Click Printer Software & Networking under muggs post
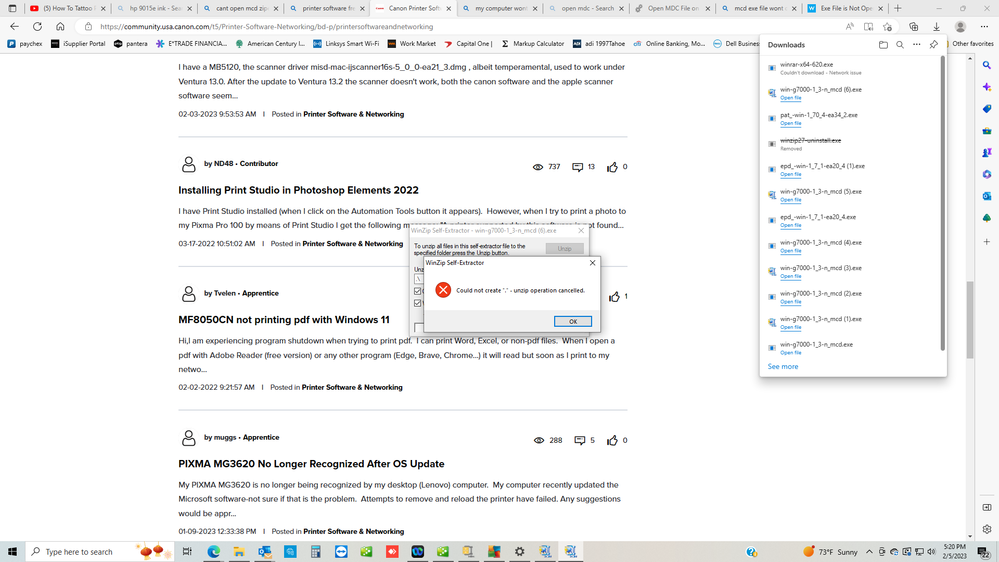999x562 pixels. (x=354, y=531)
